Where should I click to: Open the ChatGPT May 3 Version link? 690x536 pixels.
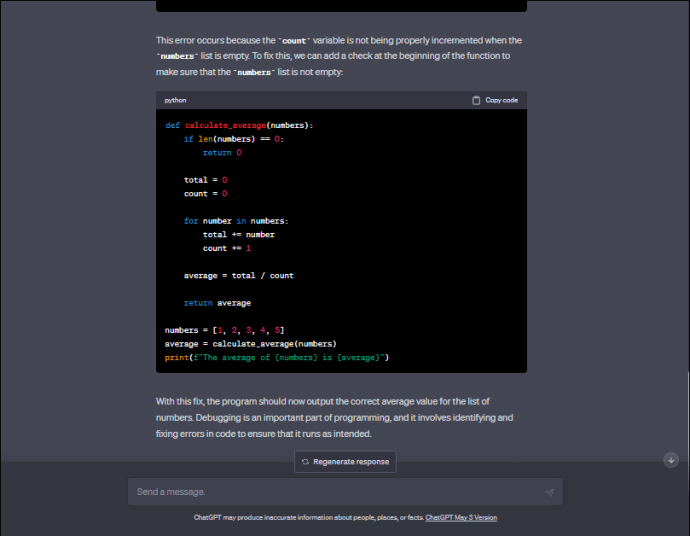pyautogui.click(x=461, y=518)
